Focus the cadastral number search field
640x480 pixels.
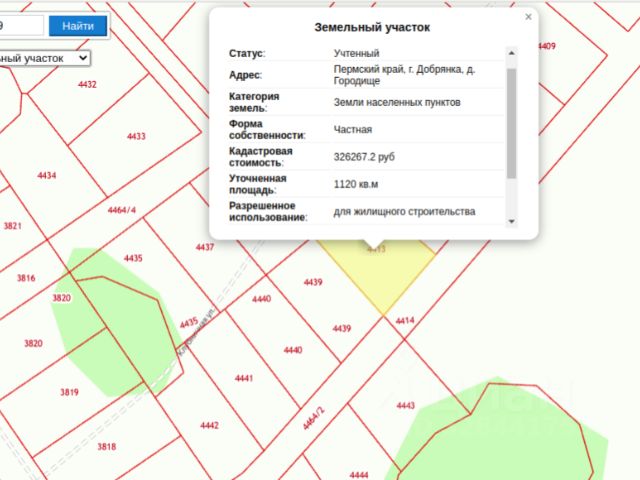[x=21, y=26]
